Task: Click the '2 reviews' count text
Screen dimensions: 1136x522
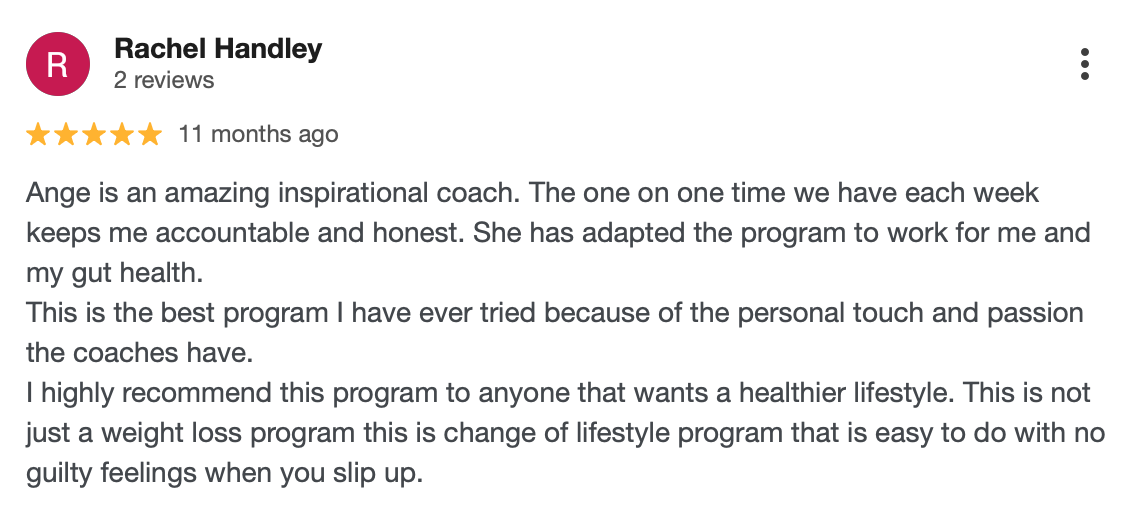Action: 164,80
